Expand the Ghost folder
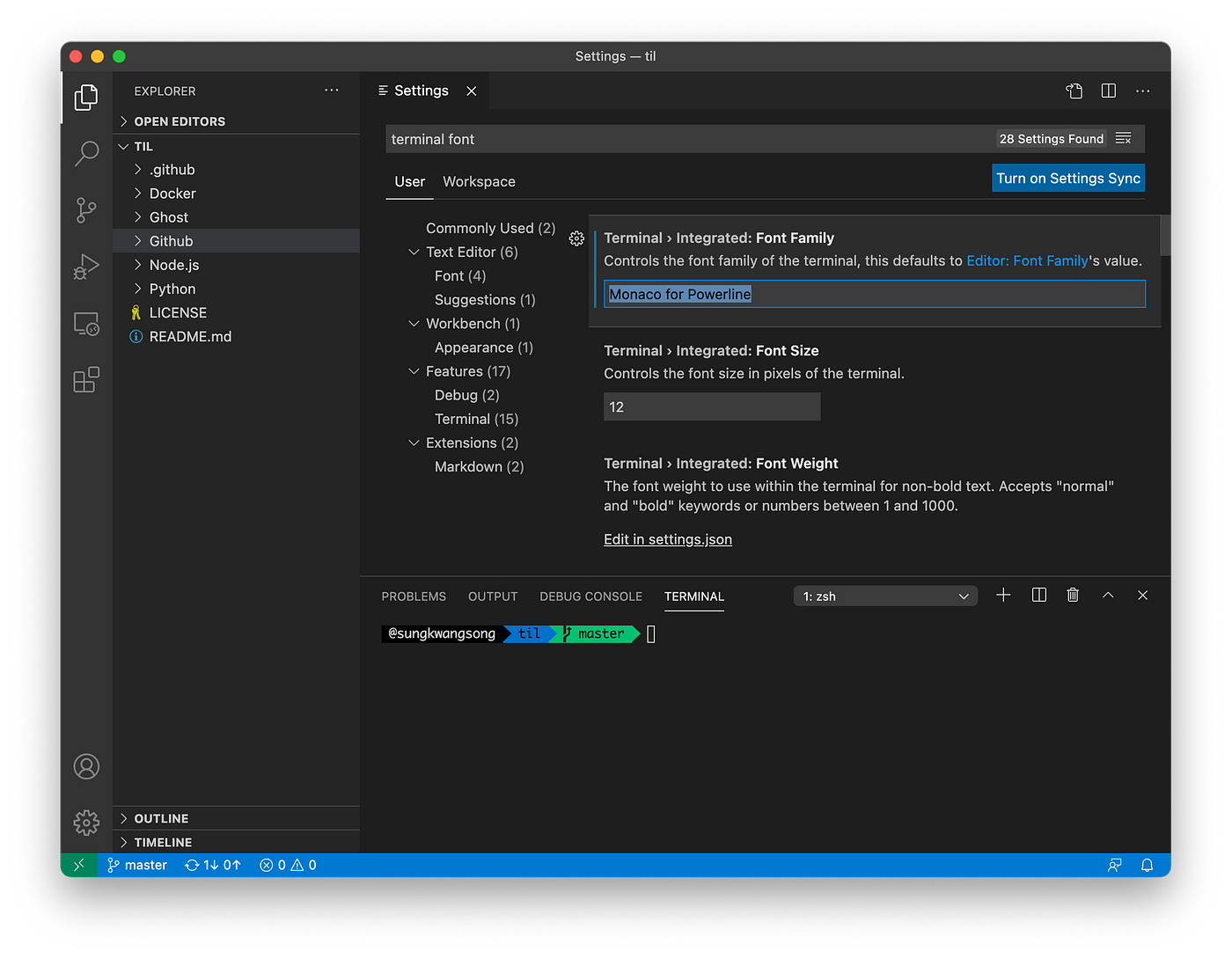Viewport: 1232px width, 958px height. click(236, 217)
